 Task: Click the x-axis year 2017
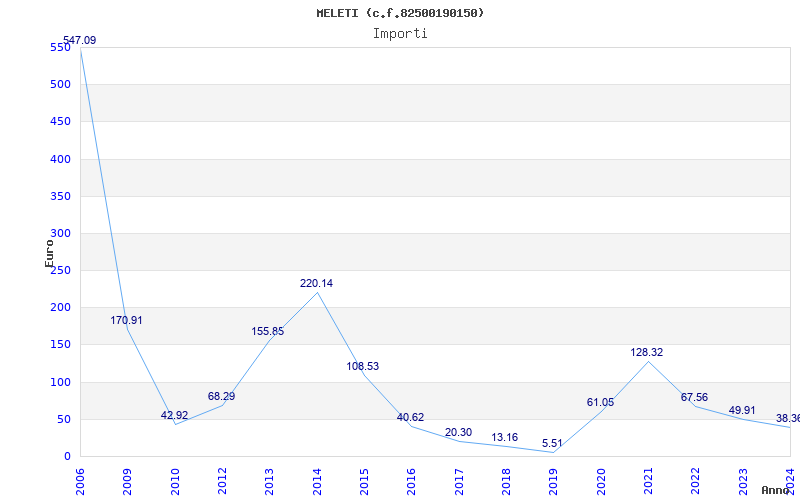pyautogui.click(x=459, y=482)
